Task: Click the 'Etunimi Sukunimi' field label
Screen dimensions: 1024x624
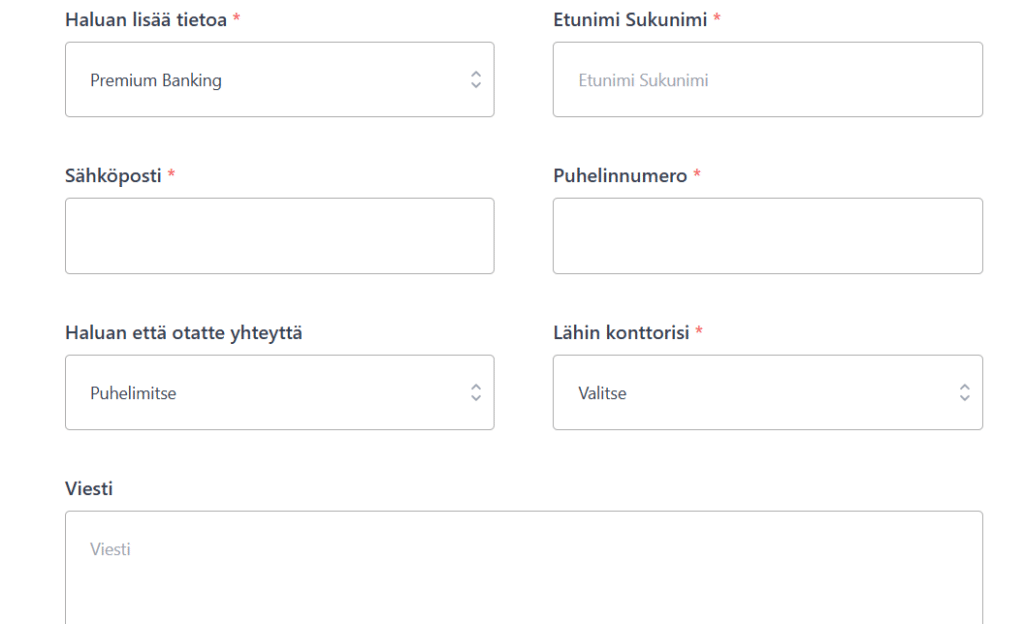Action: tap(630, 19)
